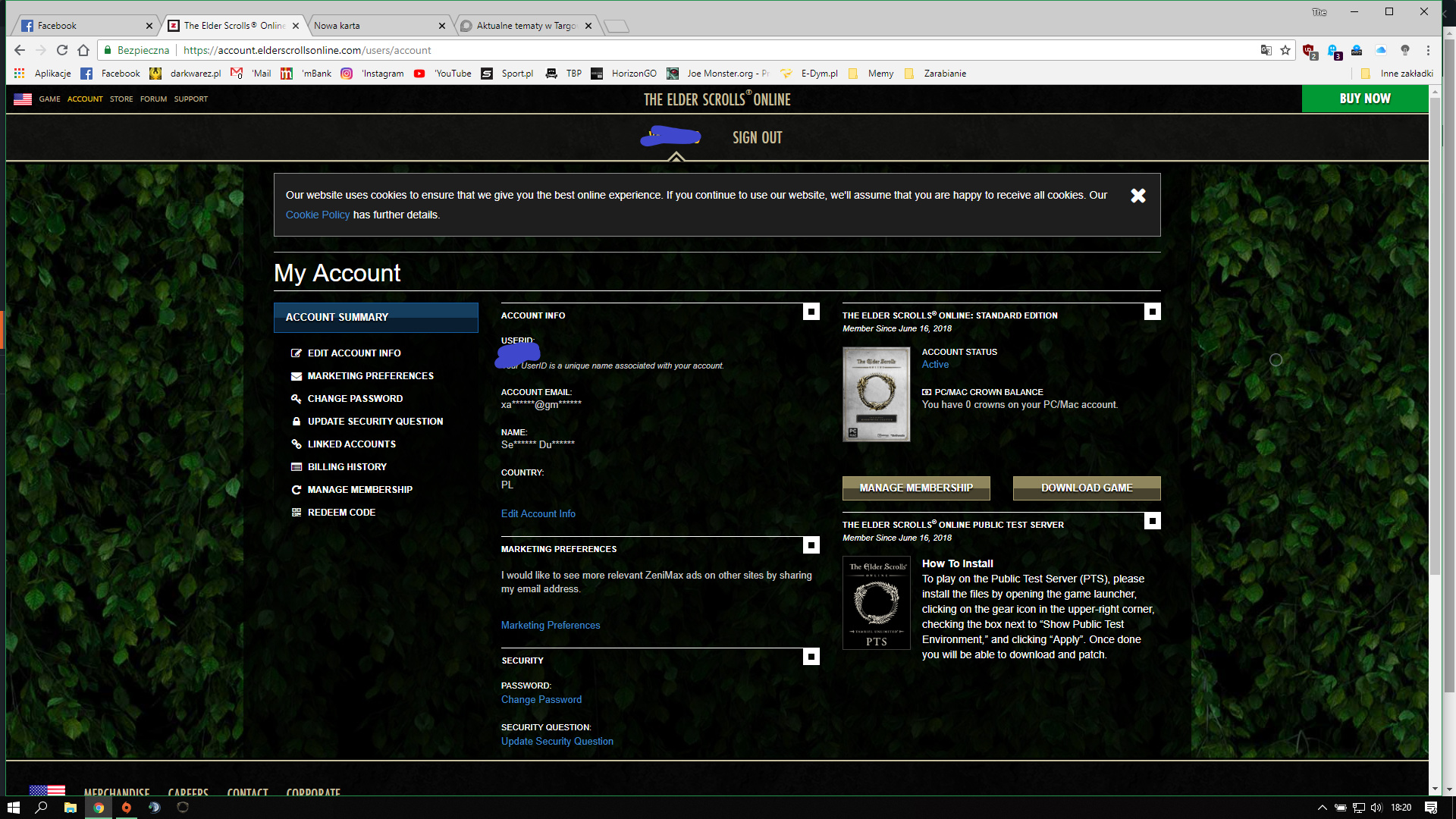
Task: Click the PTS Elder Scrolls thumbnail image
Action: (x=877, y=603)
